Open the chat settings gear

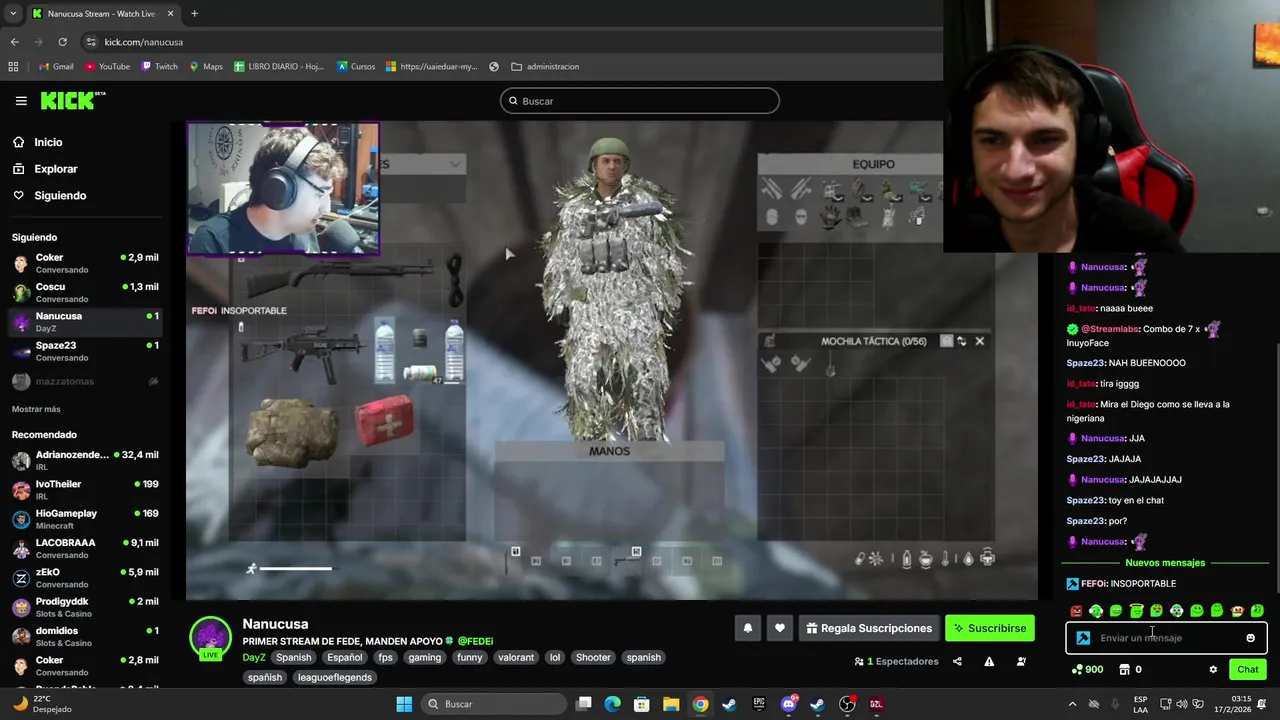tap(1213, 669)
